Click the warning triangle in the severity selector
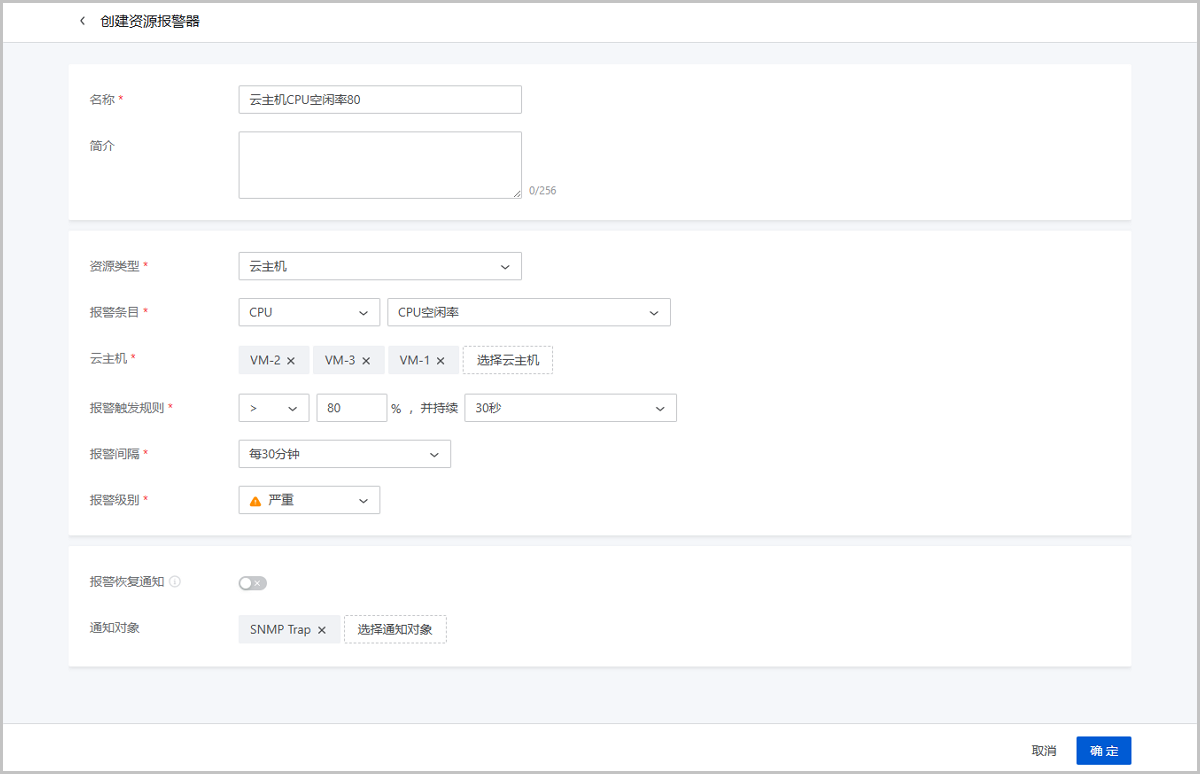Viewport: 1200px width, 774px height. (255, 499)
